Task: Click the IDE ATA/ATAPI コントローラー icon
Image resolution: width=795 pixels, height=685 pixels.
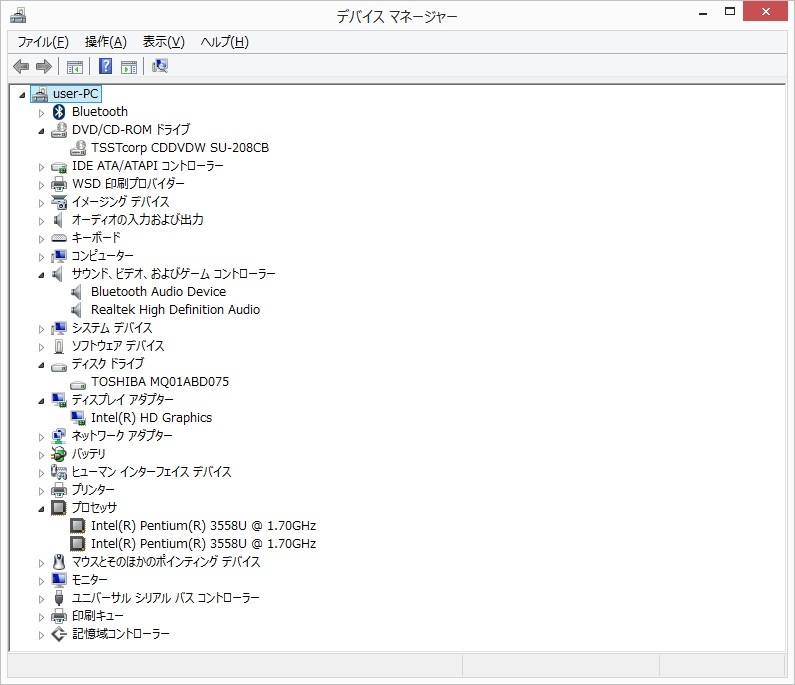Action: 59,166
